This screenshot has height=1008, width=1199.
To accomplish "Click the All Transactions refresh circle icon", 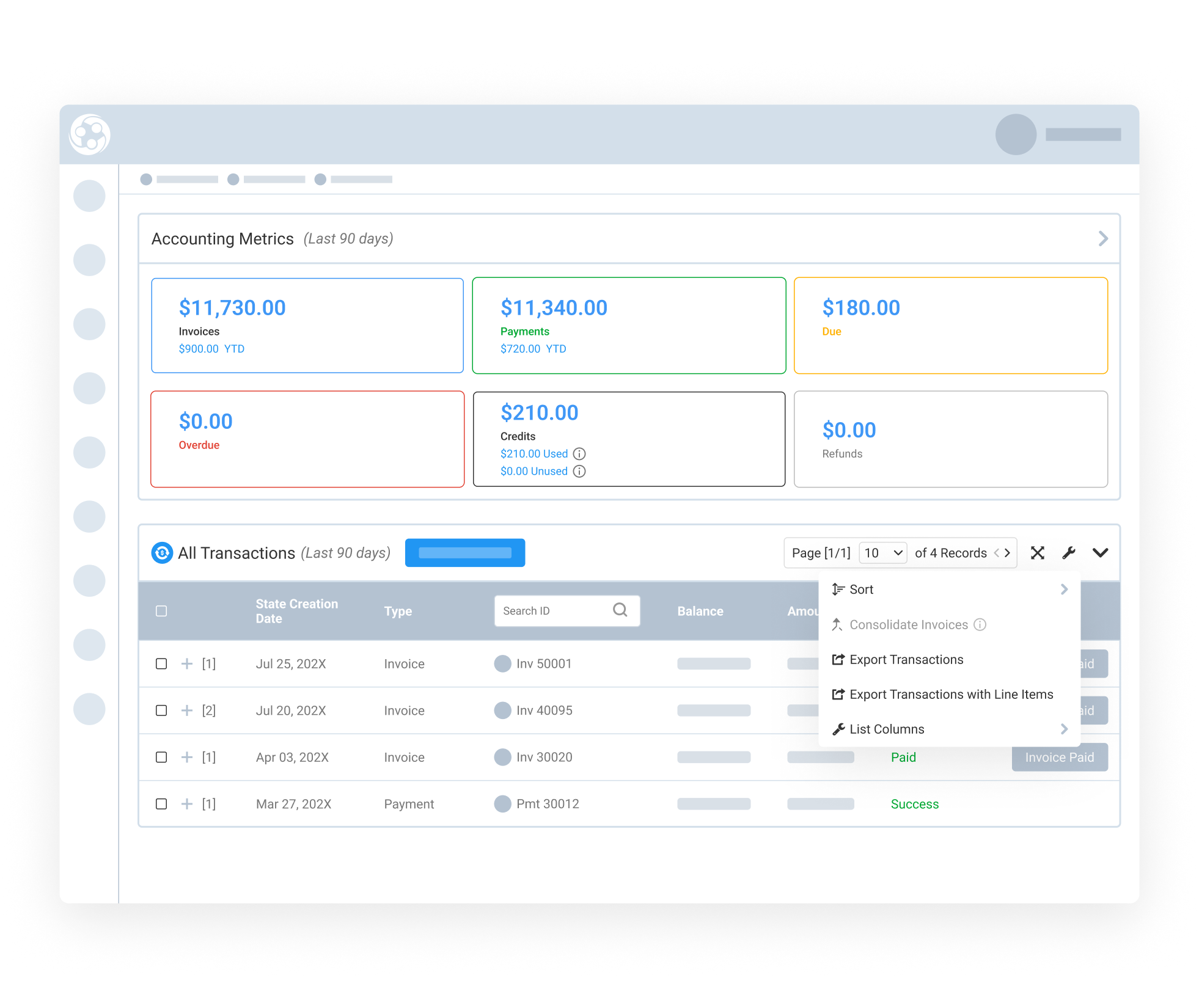I will [162, 553].
